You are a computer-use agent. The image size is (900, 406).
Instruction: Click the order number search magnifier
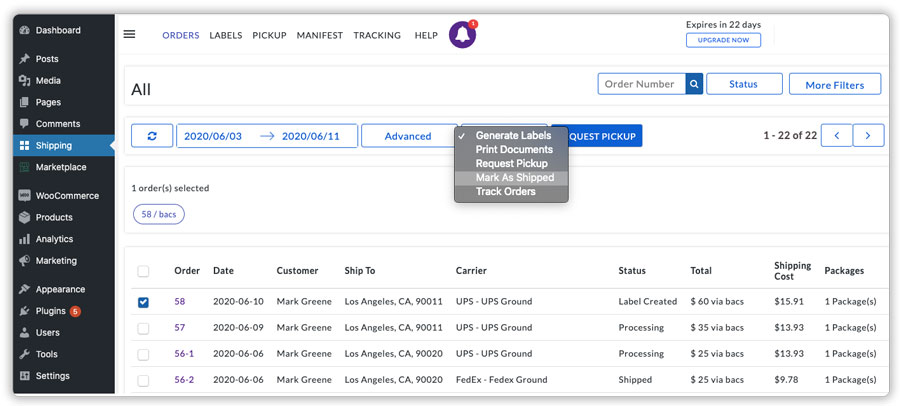pyautogui.click(x=694, y=84)
